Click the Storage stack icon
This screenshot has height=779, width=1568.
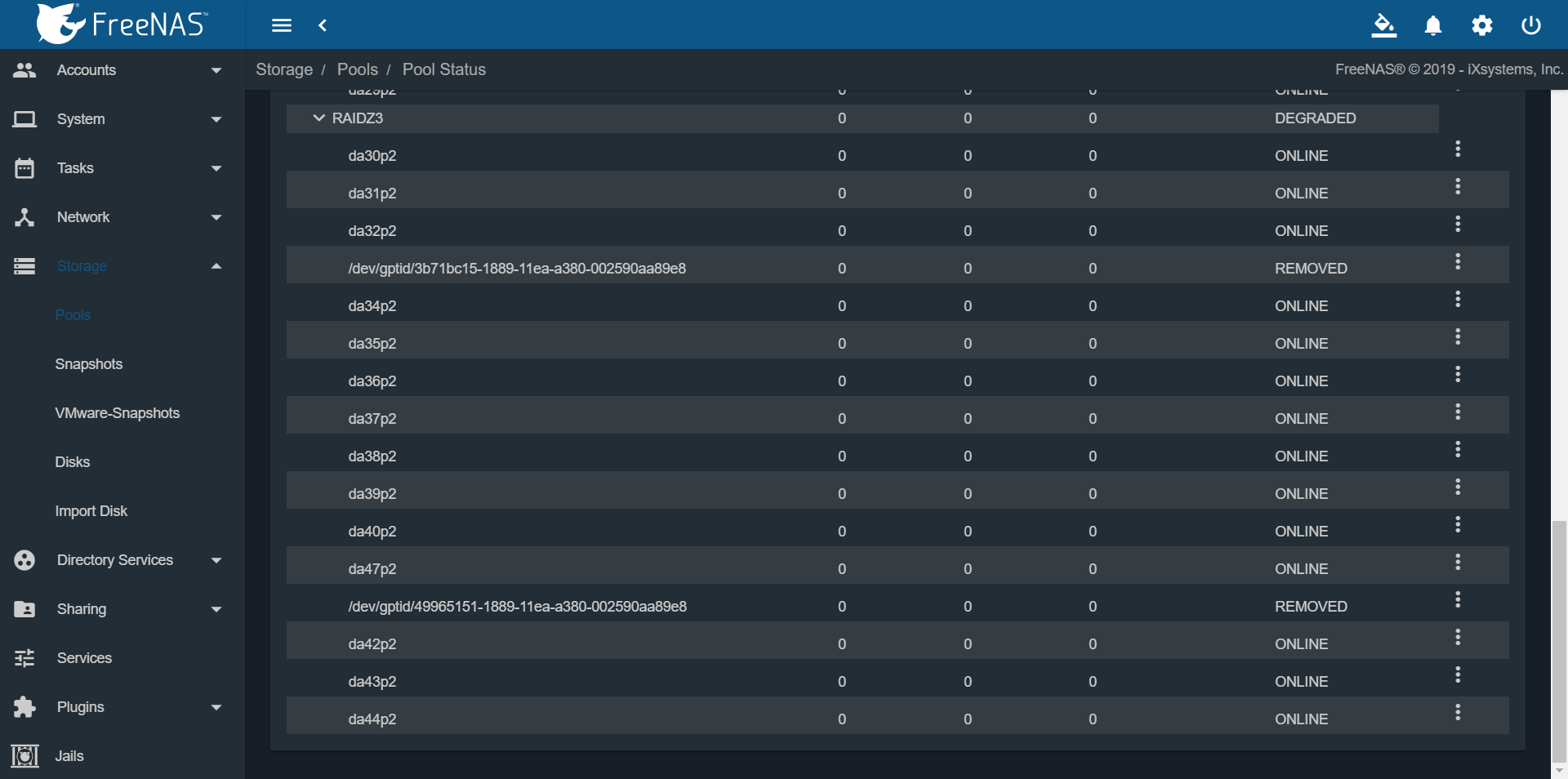[x=24, y=266]
